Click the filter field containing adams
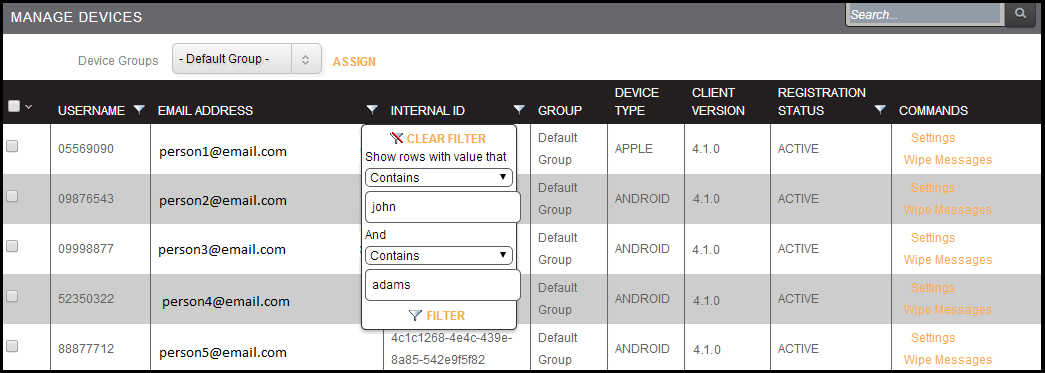The width and height of the screenshot is (1045, 373). (x=443, y=285)
